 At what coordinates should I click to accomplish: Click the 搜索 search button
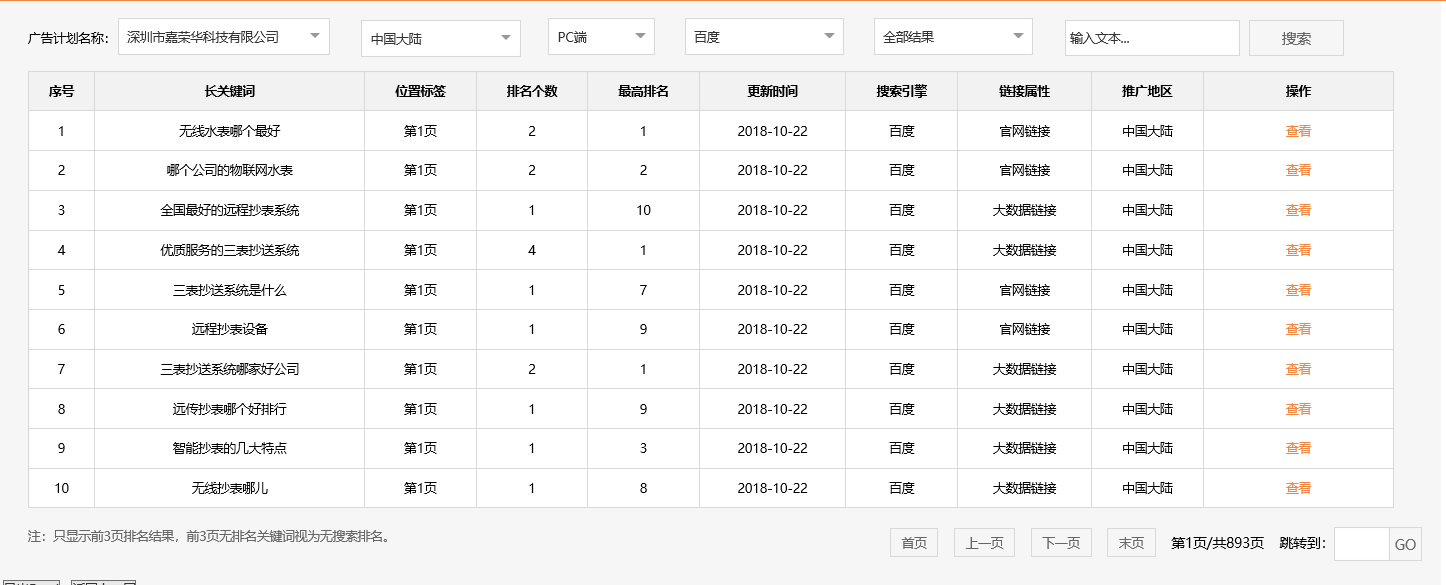pyautogui.click(x=1296, y=37)
